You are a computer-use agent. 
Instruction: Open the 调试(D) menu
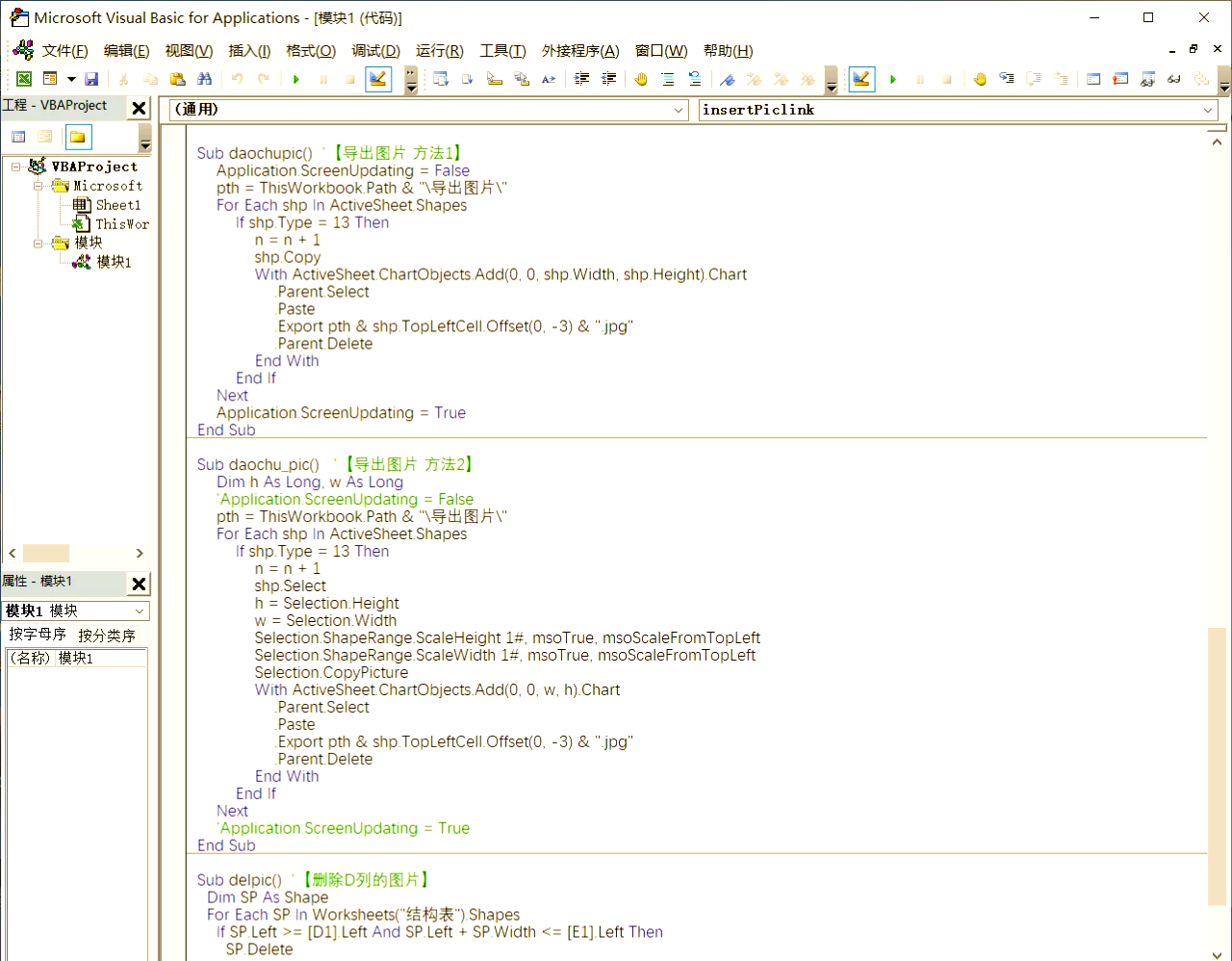(x=375, y=51)
